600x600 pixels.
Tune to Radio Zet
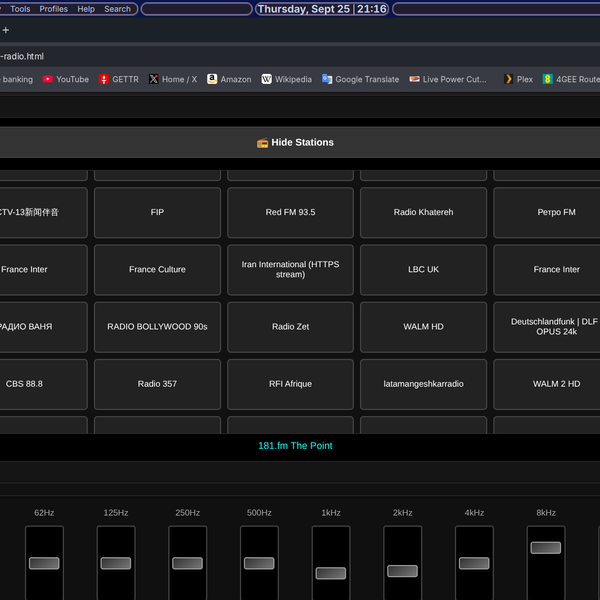[290, 327]
